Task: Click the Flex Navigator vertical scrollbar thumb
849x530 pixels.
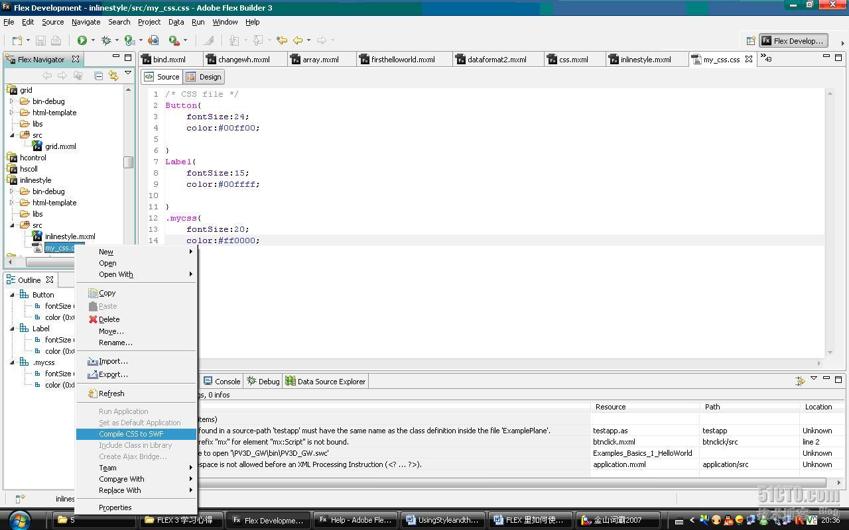Action: [x=128, y=162]
